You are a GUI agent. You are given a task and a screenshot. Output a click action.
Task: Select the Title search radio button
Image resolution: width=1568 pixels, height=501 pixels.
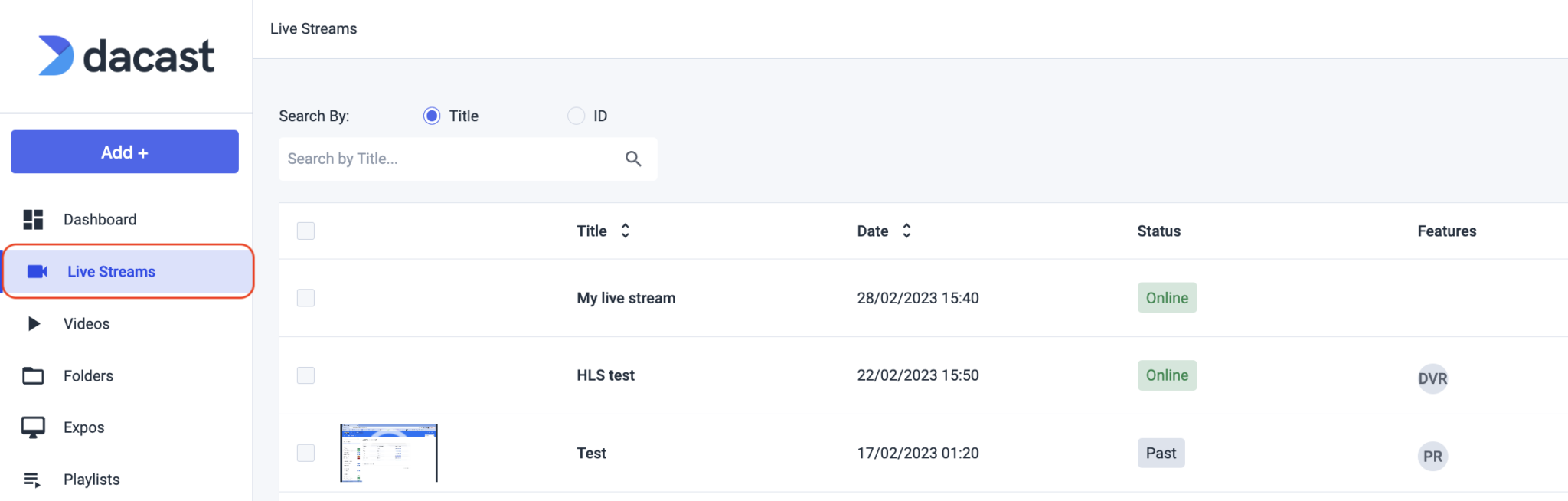(x=430, y=116)
